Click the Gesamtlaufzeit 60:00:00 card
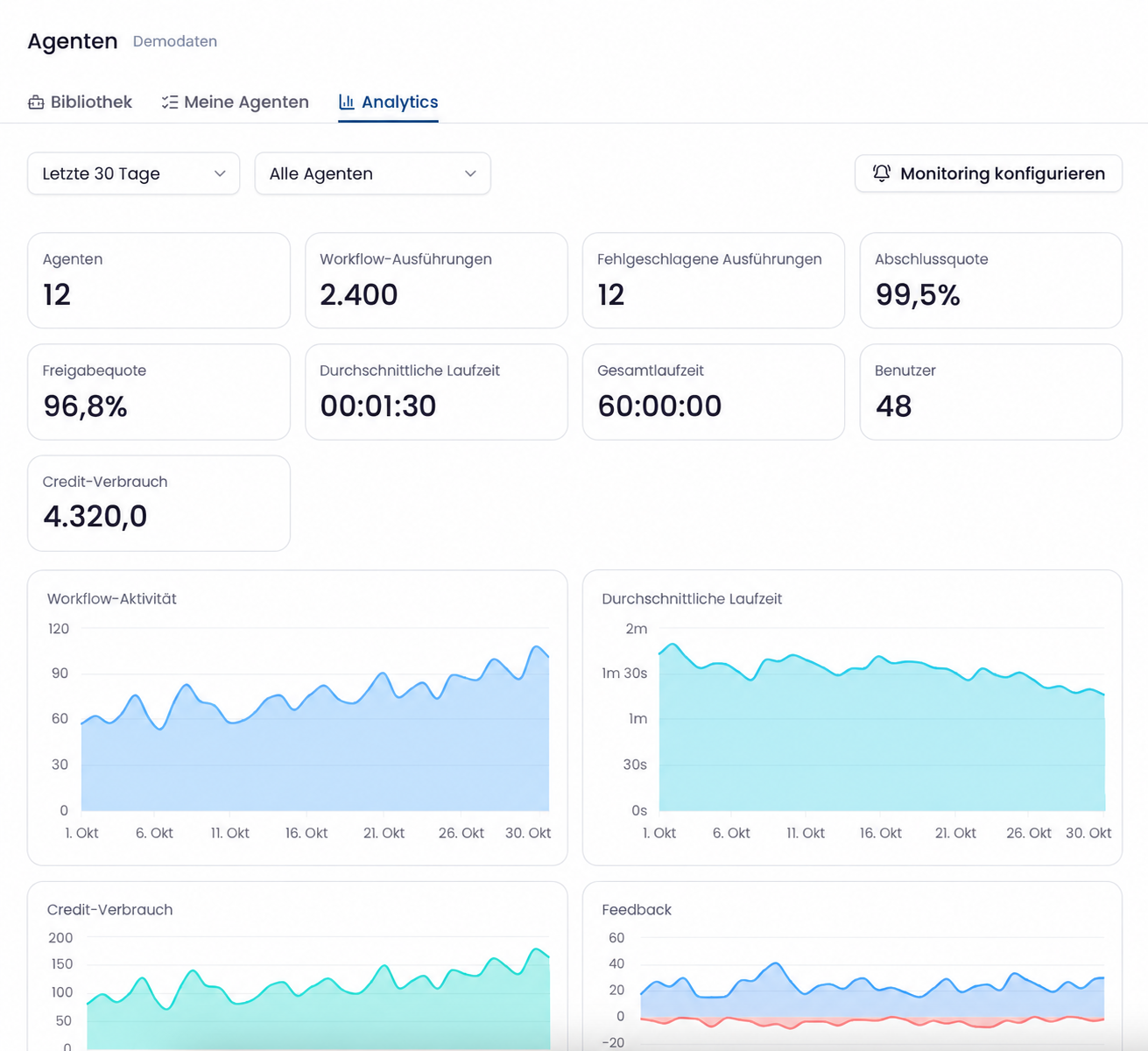 [714, 391]
